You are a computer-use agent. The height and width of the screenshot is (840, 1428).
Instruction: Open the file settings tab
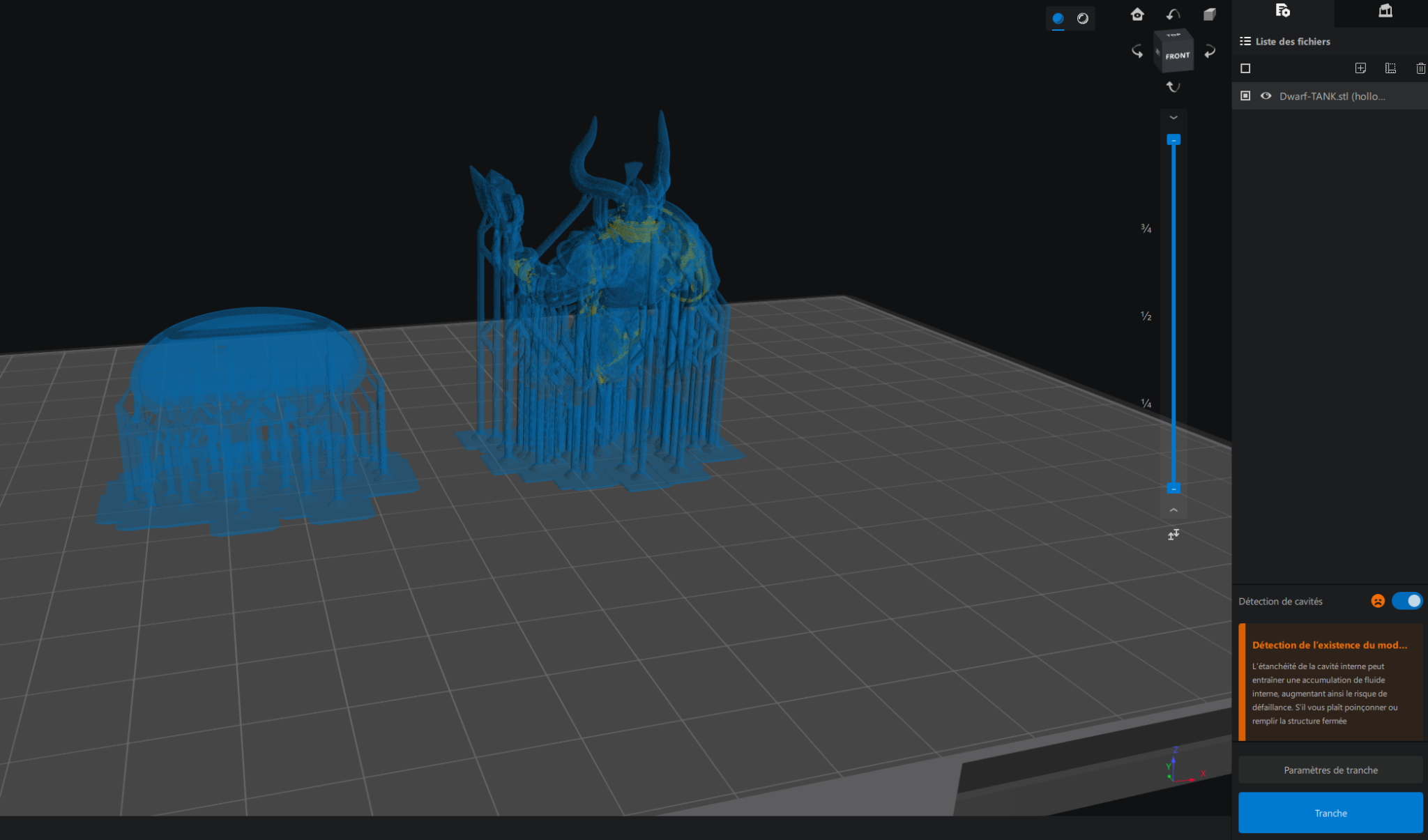[x=1282, y=11]
